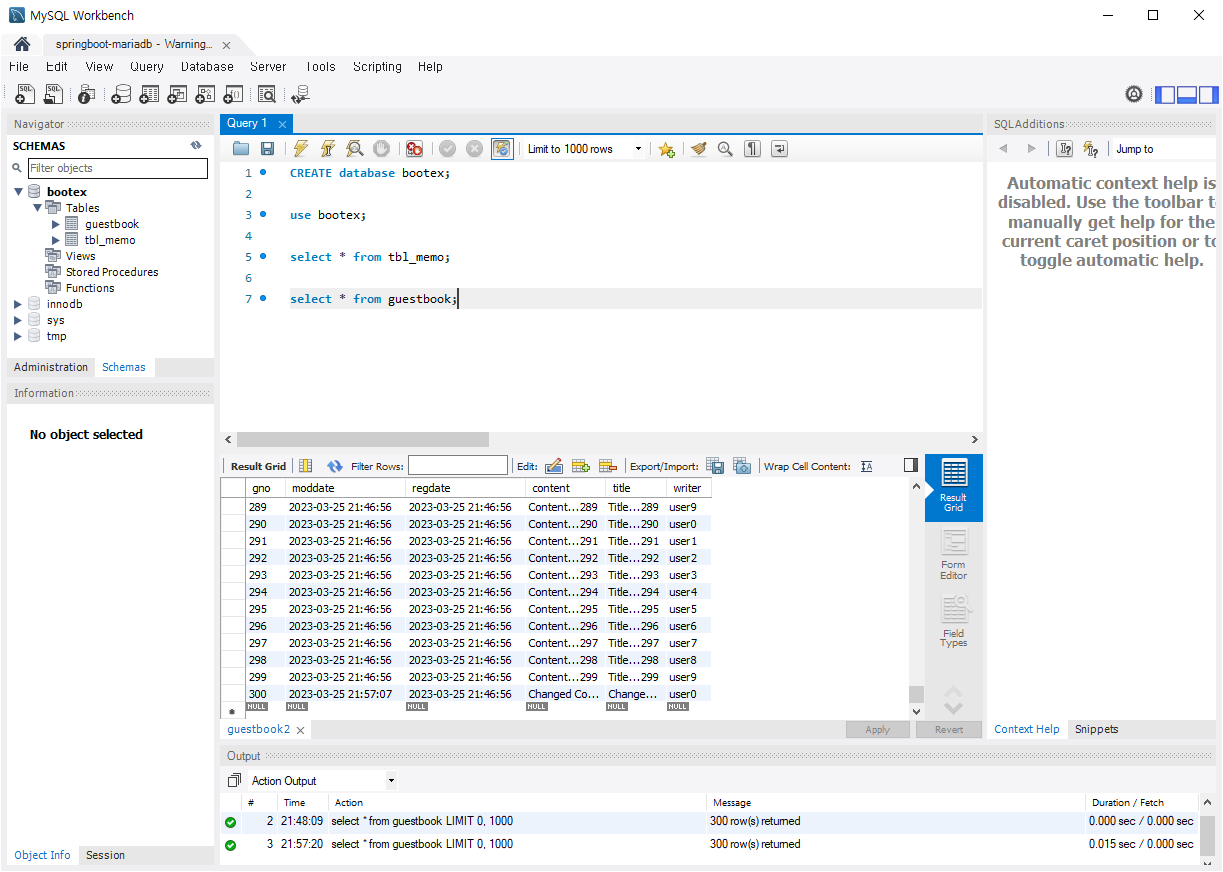Create new view icon
1223x872 pixels.
pos(178,94)
